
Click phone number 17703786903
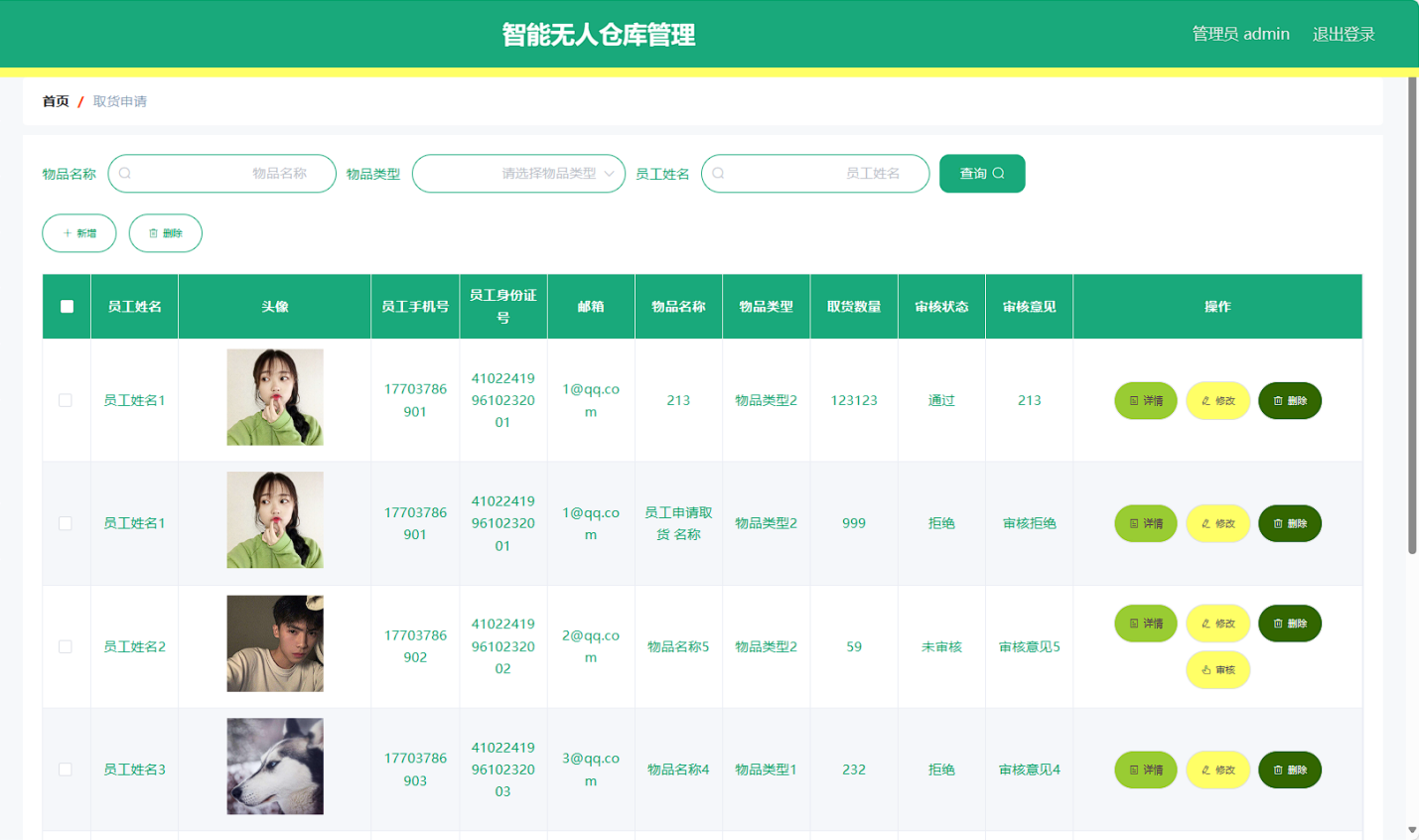click(x=415, y=770)
